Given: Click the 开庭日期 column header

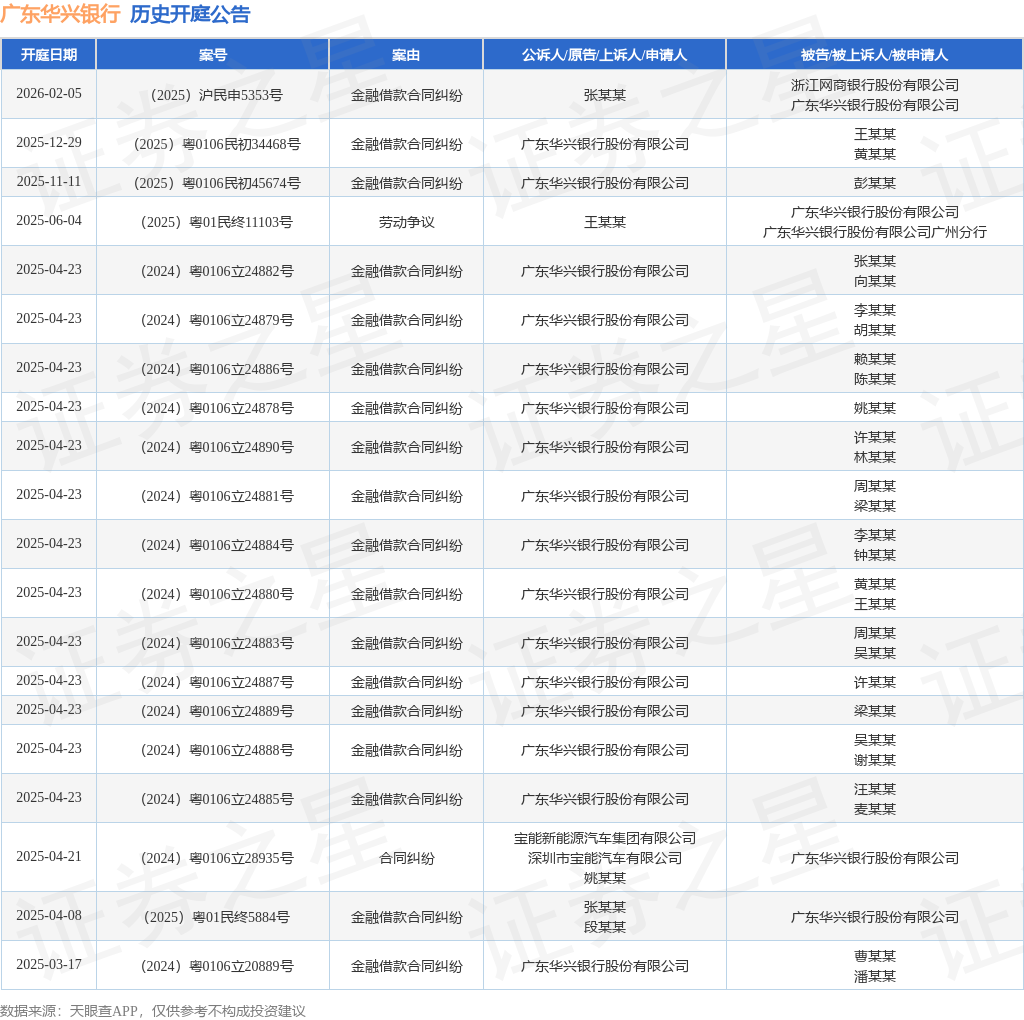Looking at the screenshot, I should coord(49,55).
